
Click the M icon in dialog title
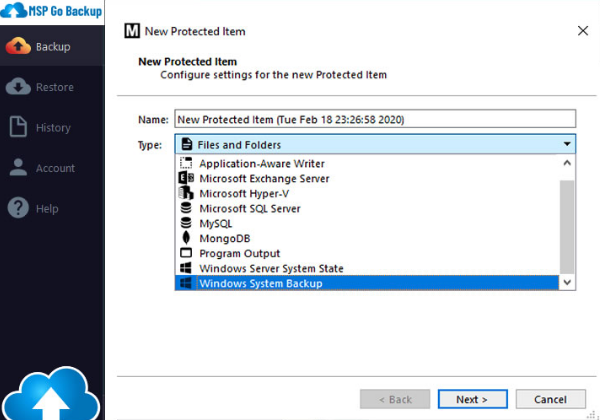(132, 31)
